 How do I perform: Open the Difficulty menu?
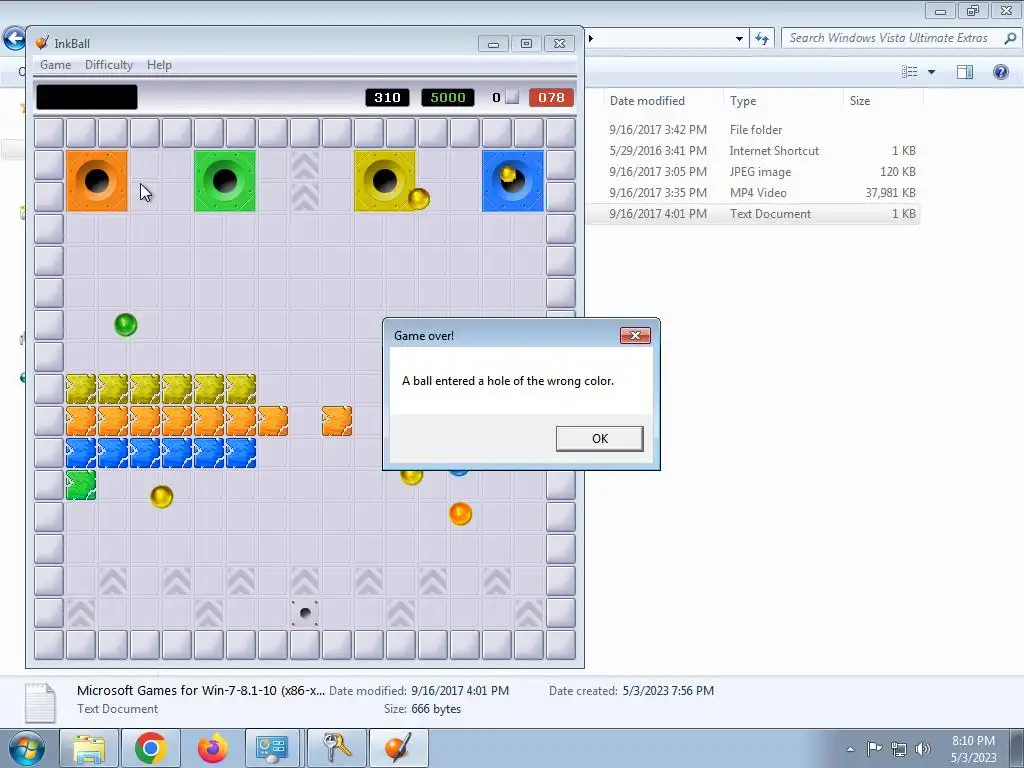tap(108, 65)
